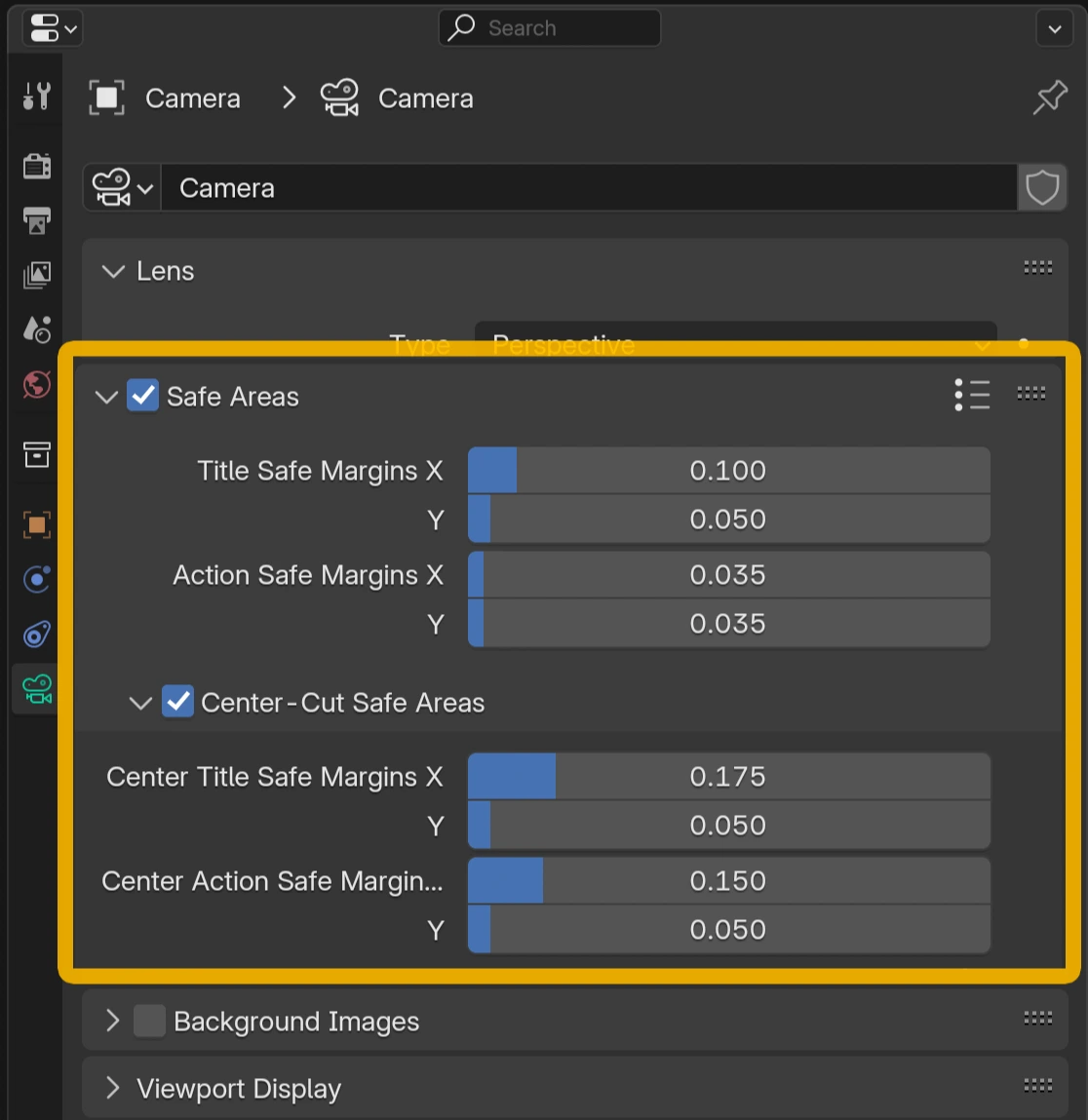
Task: Open the Scene properties tab
Action: pyautogui.click(x=37, y=329)
